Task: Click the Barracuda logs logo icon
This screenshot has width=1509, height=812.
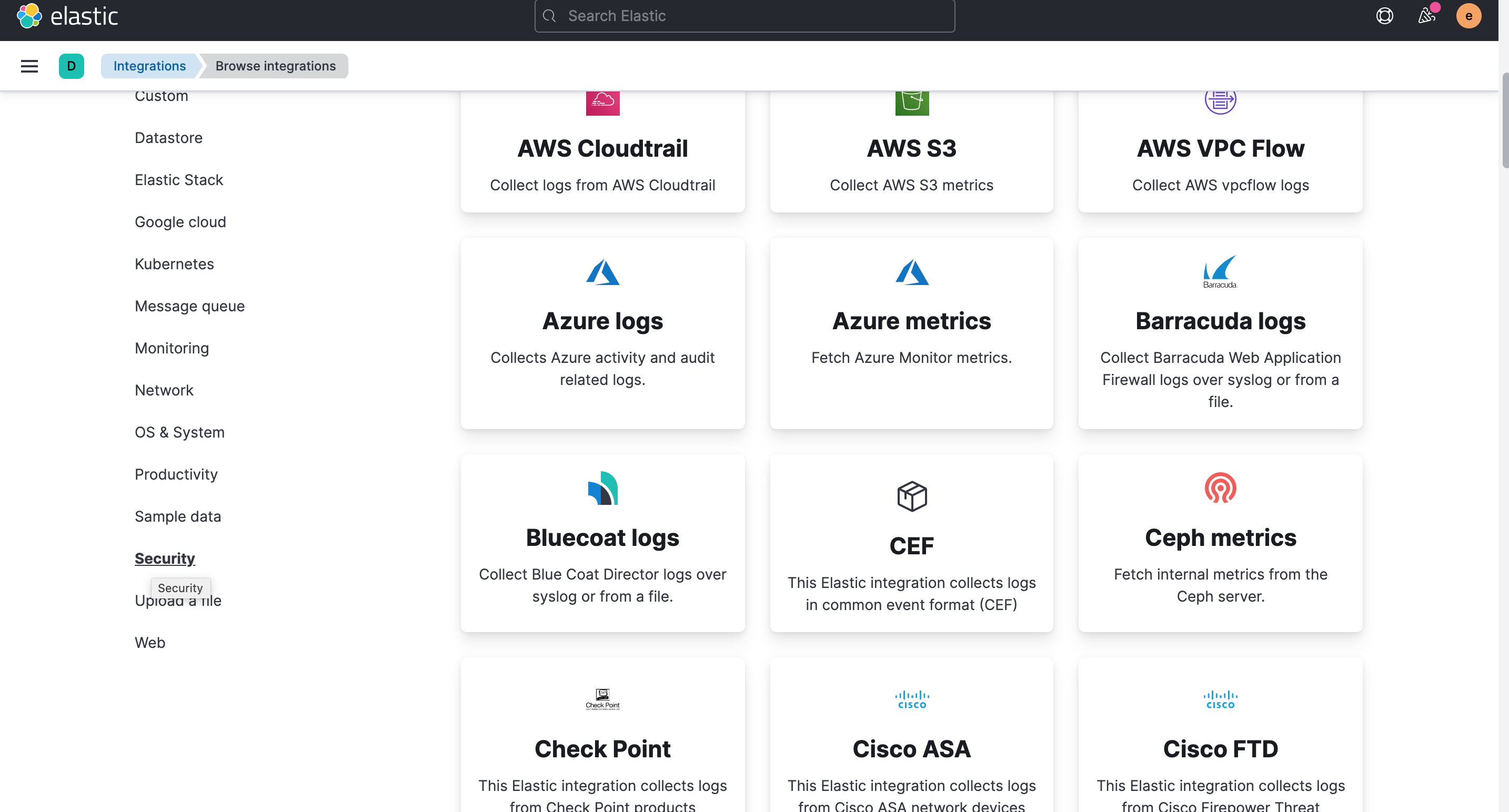Action: point(1220,271)
